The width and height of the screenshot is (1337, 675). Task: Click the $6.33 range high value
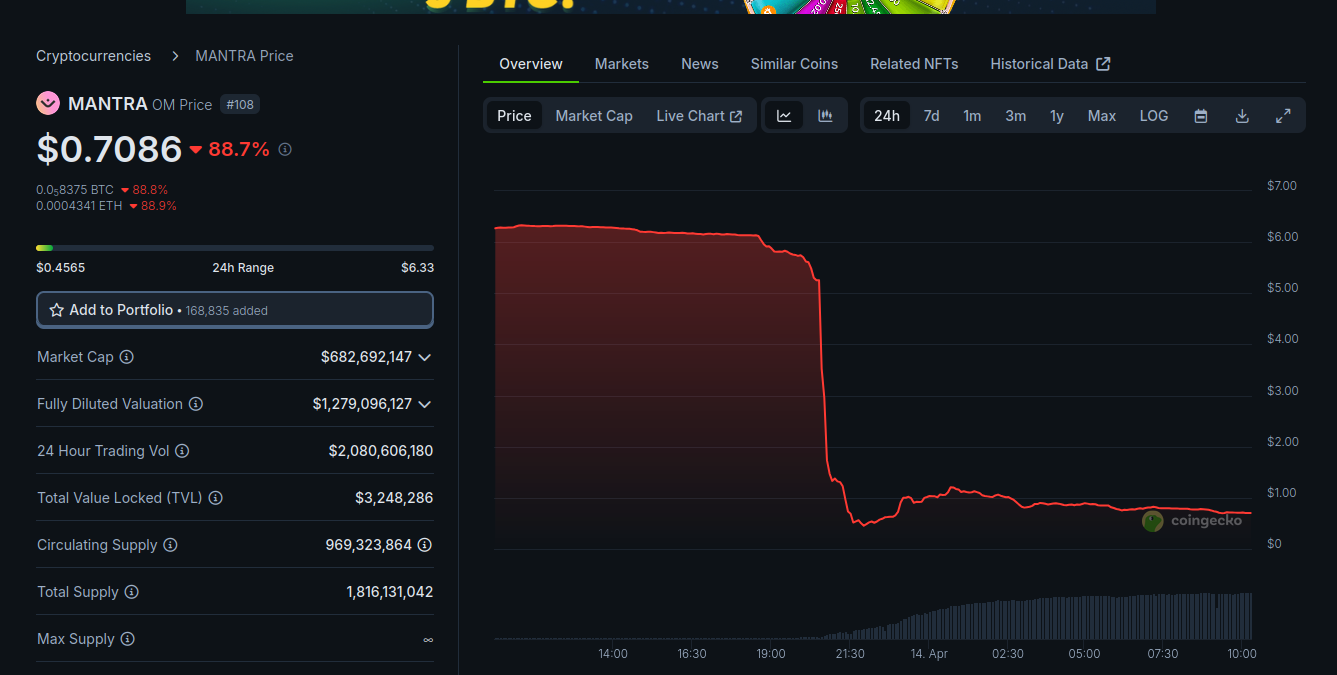(x=417, y=268)
